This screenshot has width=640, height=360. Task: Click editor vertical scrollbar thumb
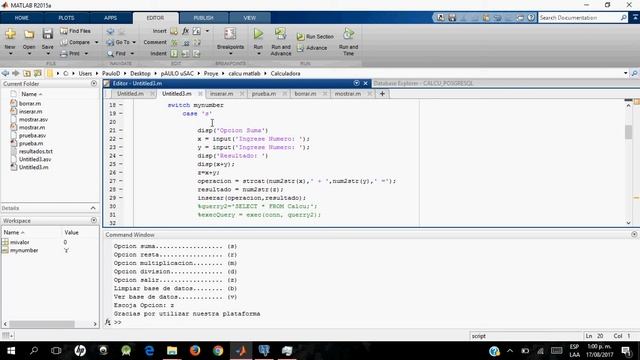(x=628, y=132)
